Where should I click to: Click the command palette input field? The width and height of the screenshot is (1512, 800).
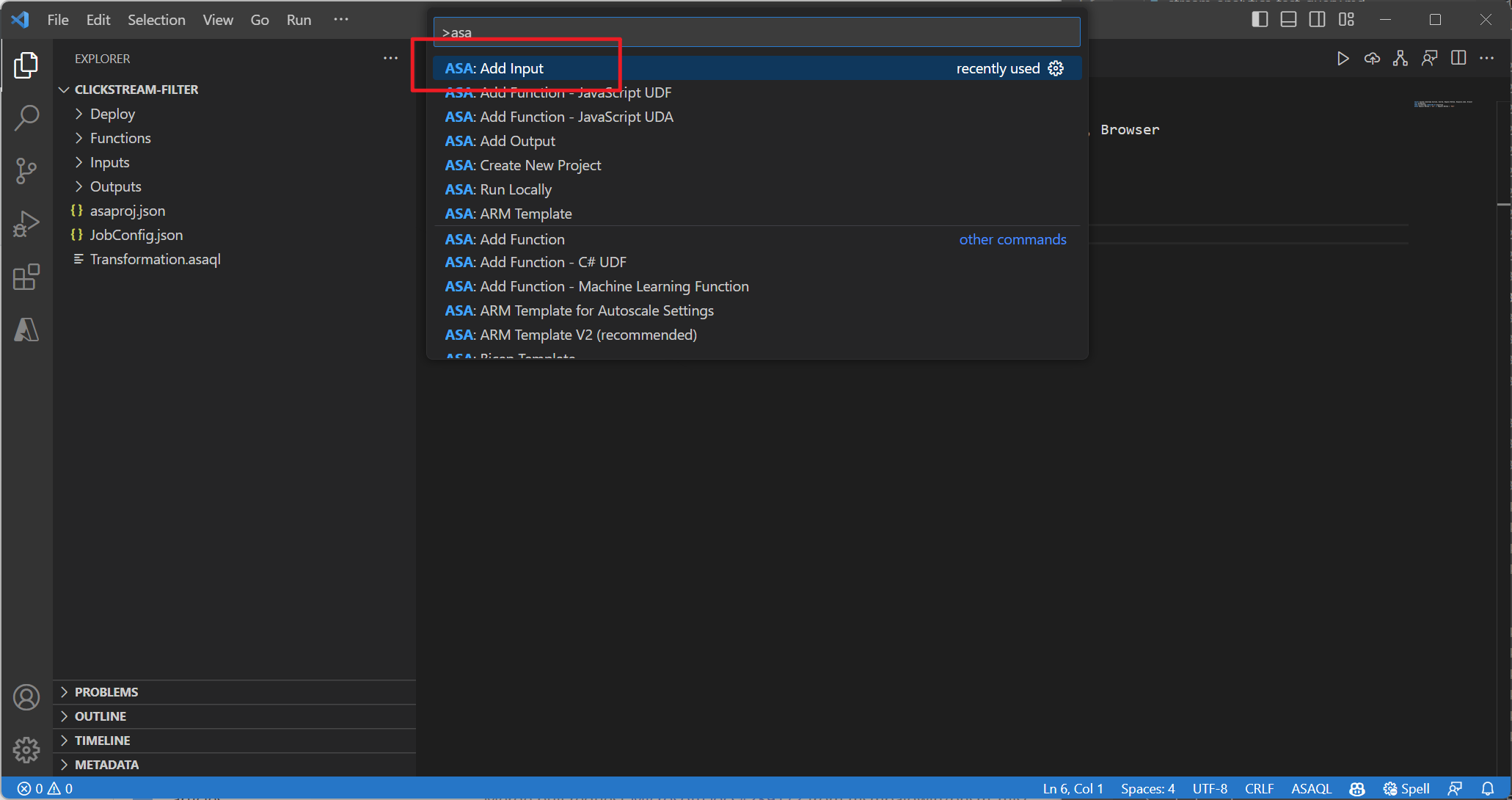coord(756,33)
